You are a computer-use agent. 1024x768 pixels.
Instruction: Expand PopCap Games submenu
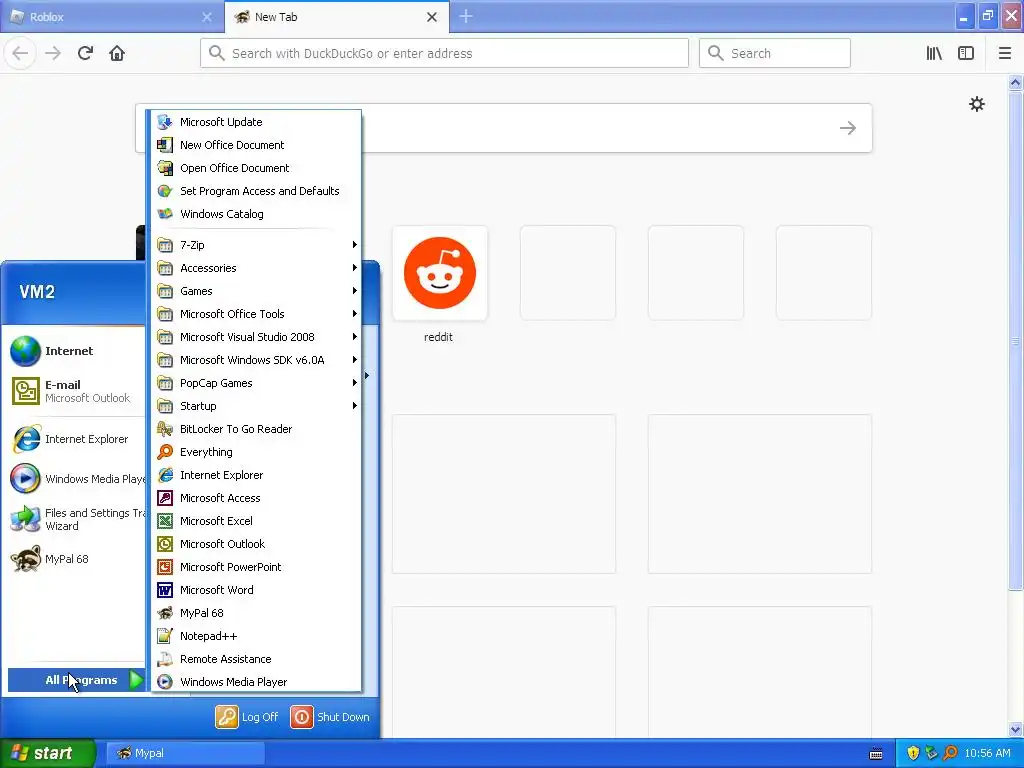(x=256, y=383)
